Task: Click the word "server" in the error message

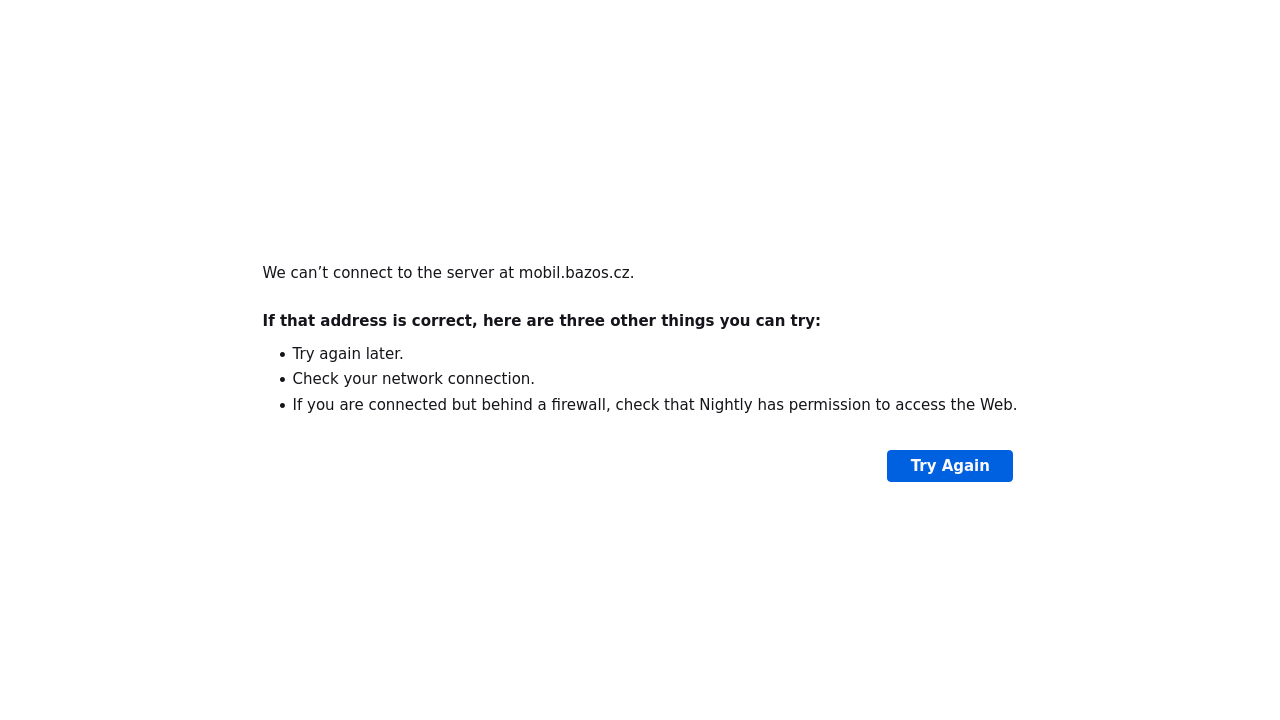Action: click(x=470, y=273)
